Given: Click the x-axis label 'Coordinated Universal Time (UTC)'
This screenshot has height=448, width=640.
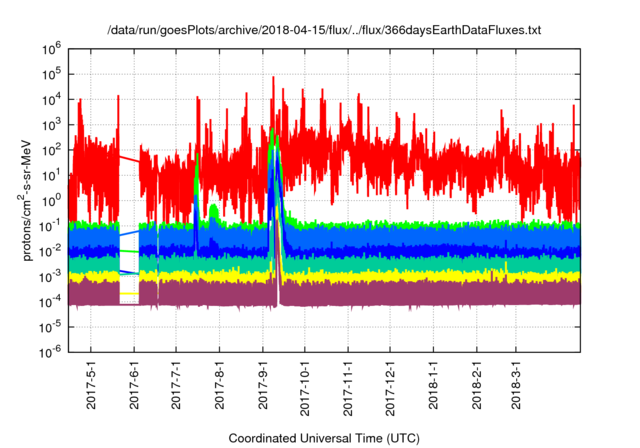Looking at the screenshot, I should 324,438.
